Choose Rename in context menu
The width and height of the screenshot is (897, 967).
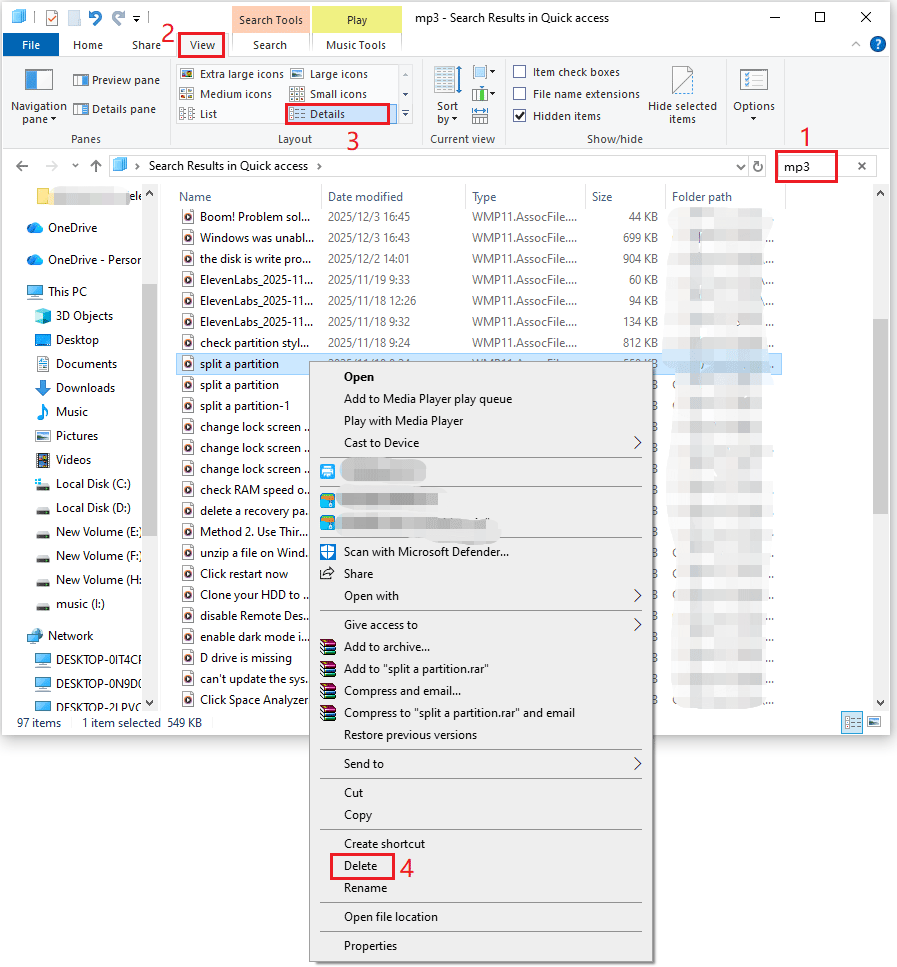tap(365, 888)
